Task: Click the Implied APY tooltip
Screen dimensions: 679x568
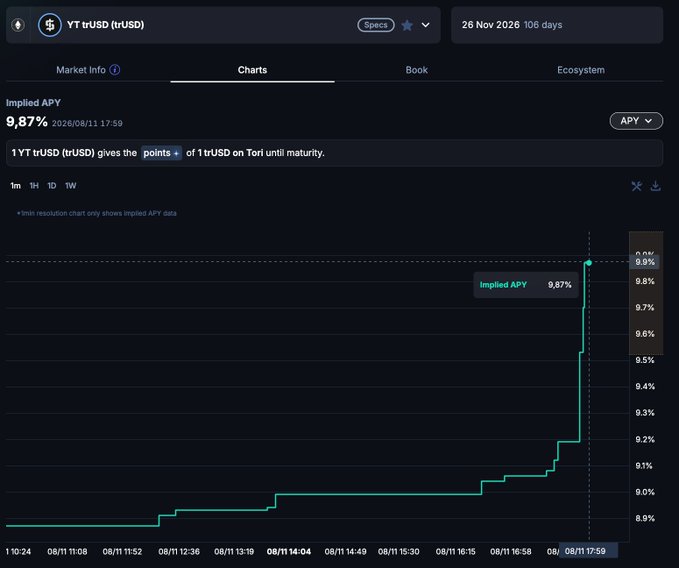Action: pyautogui.click(x=526, y=285)
